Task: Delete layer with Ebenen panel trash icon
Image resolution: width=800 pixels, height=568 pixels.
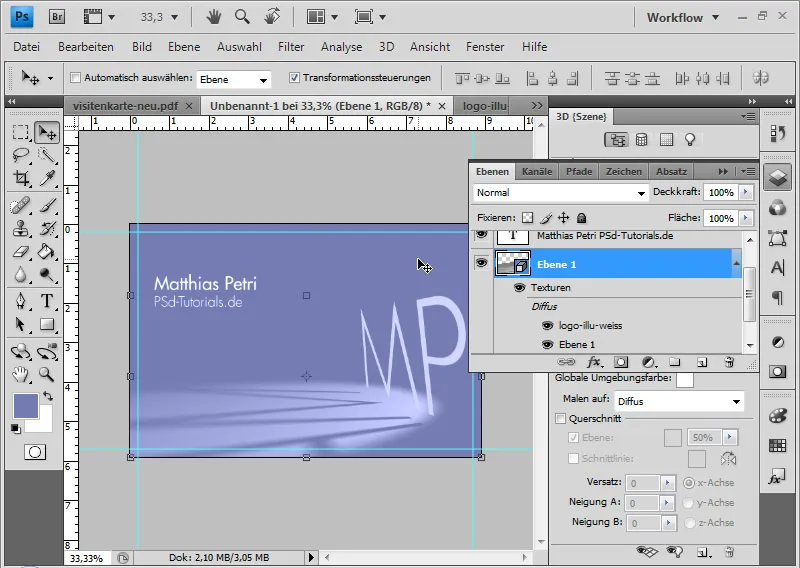Action: [730, 362]
